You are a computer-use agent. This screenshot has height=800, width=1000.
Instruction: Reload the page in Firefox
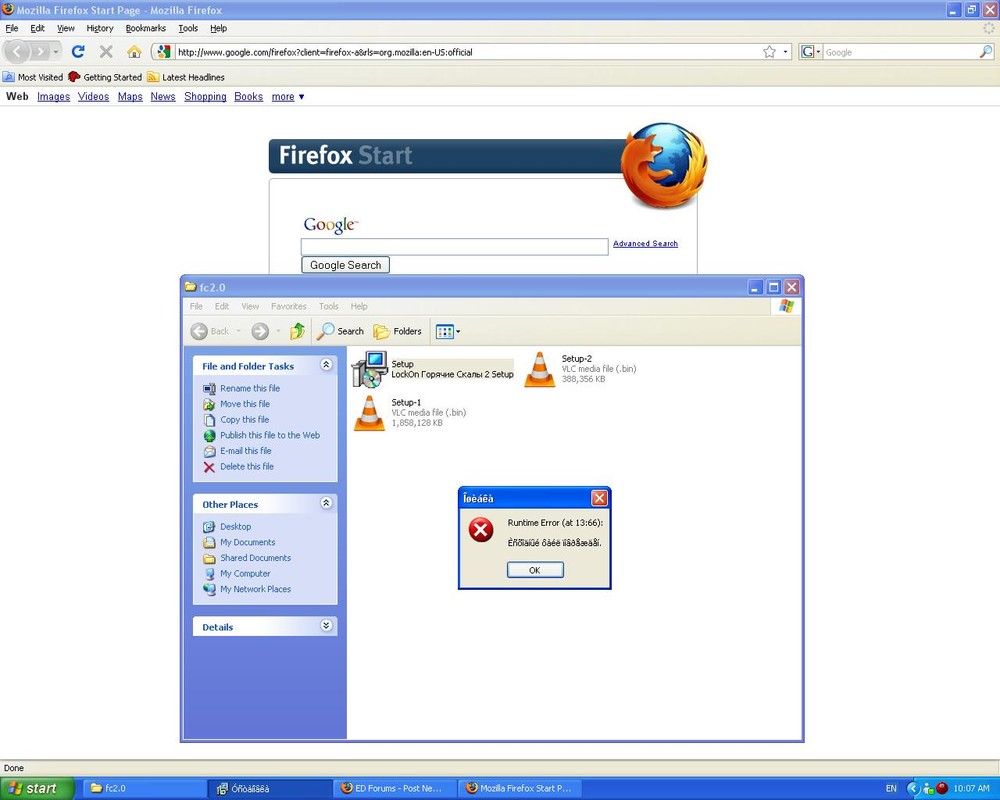(x=78, y=52)
